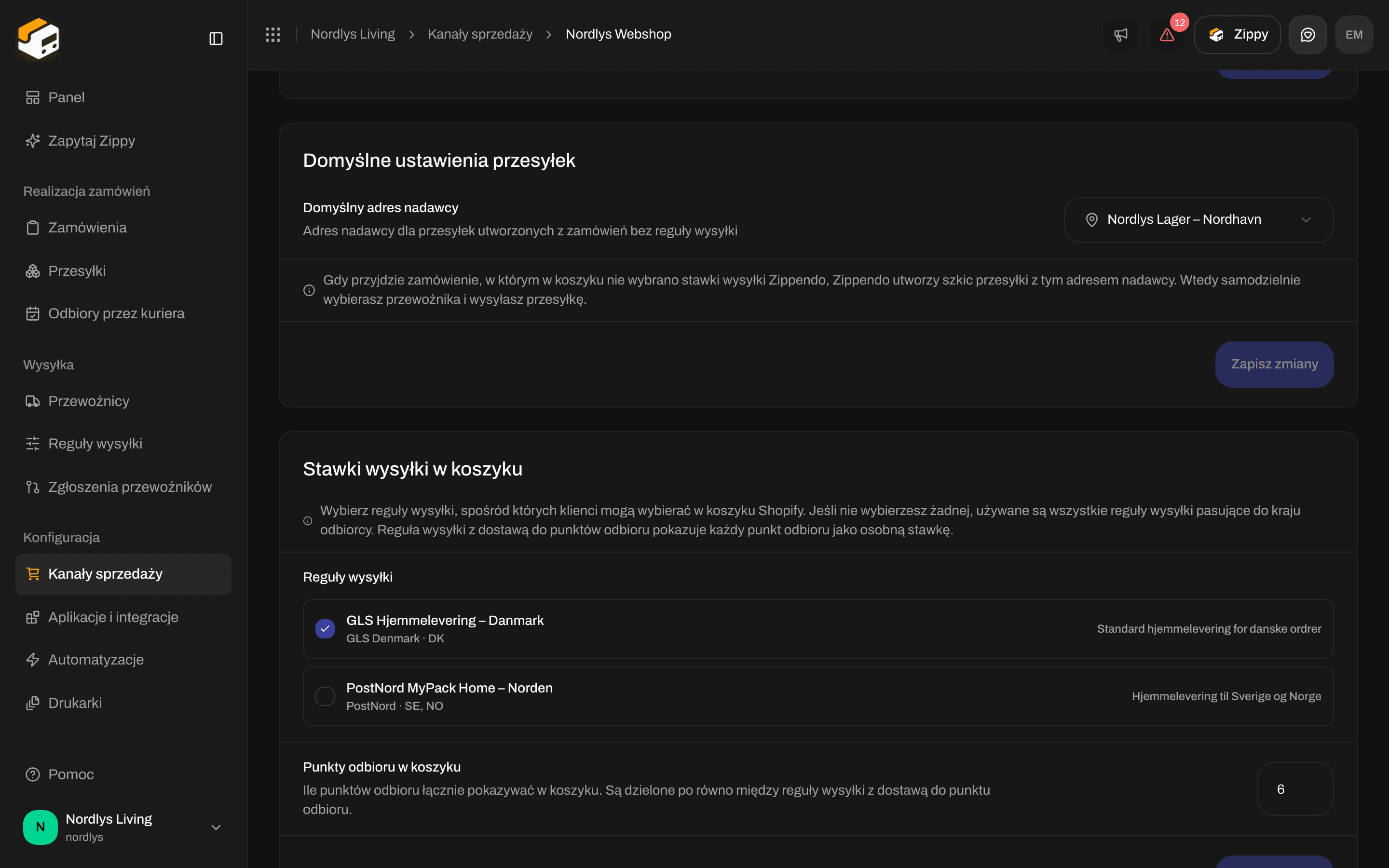Expand the Nordlys Living organization switcher

point(123,827)
